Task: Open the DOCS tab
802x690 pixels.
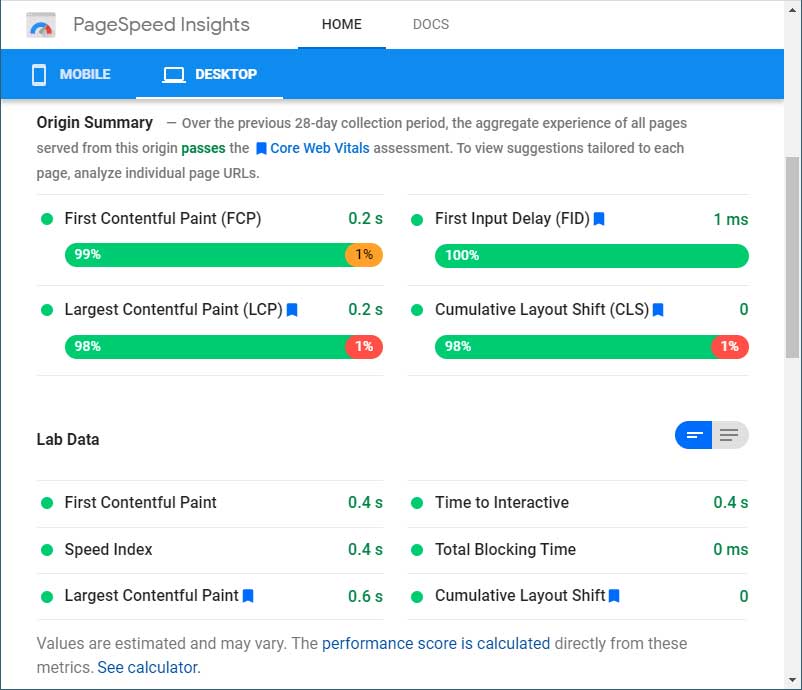Action: coord(431,25)
